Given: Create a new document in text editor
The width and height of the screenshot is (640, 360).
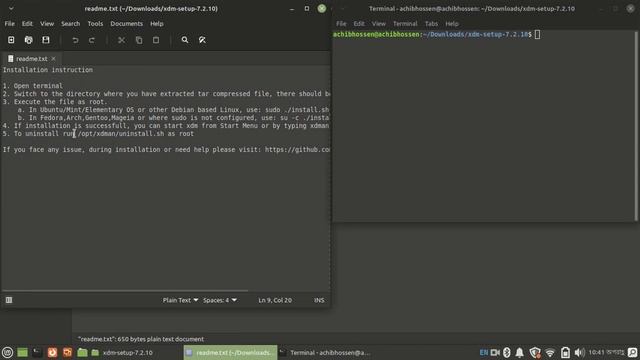Looking at the screenshot, I should coord(11,40).
